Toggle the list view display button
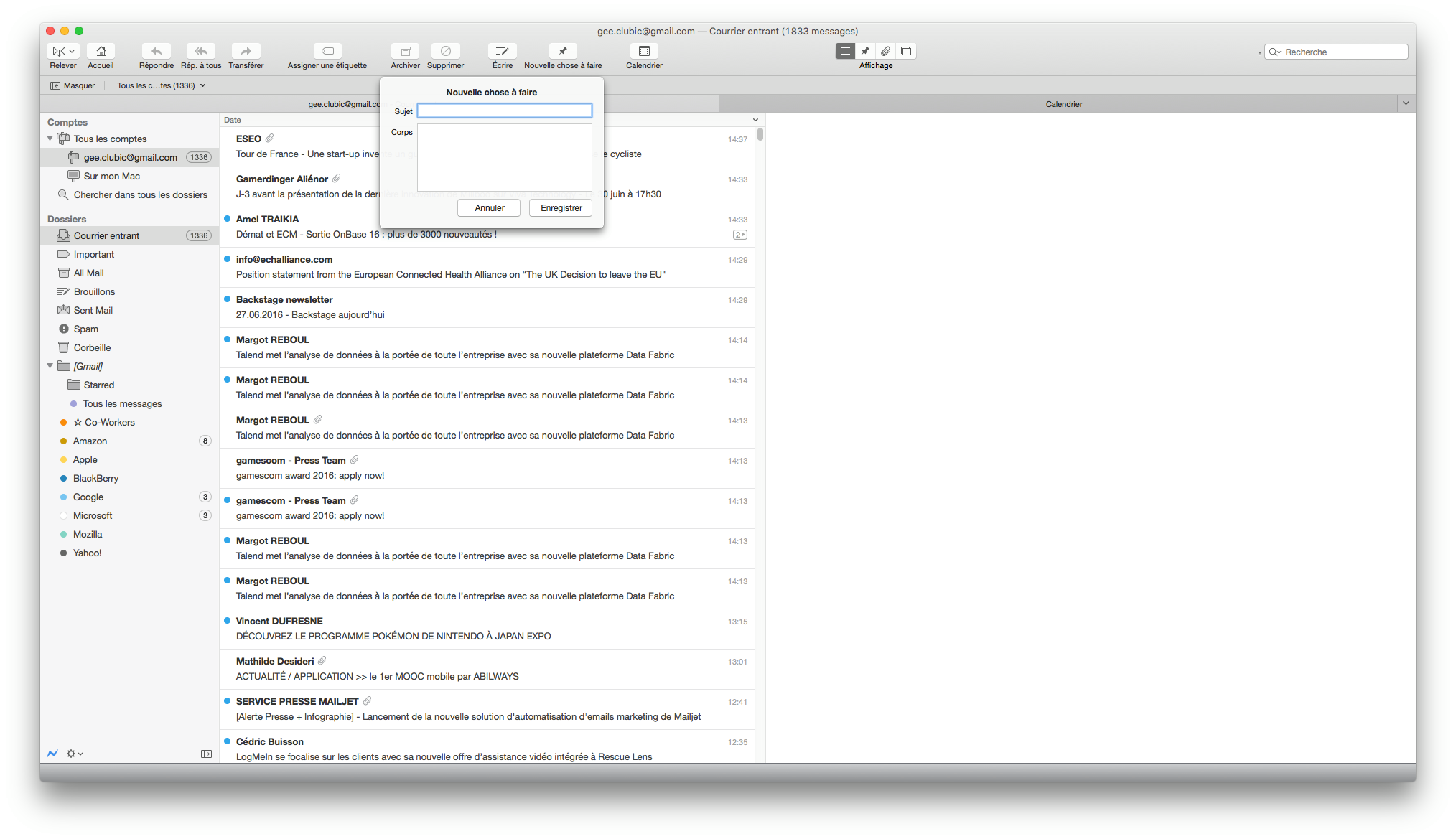The height and width of the screenshot is (839, 1456). tap(845, 51)
